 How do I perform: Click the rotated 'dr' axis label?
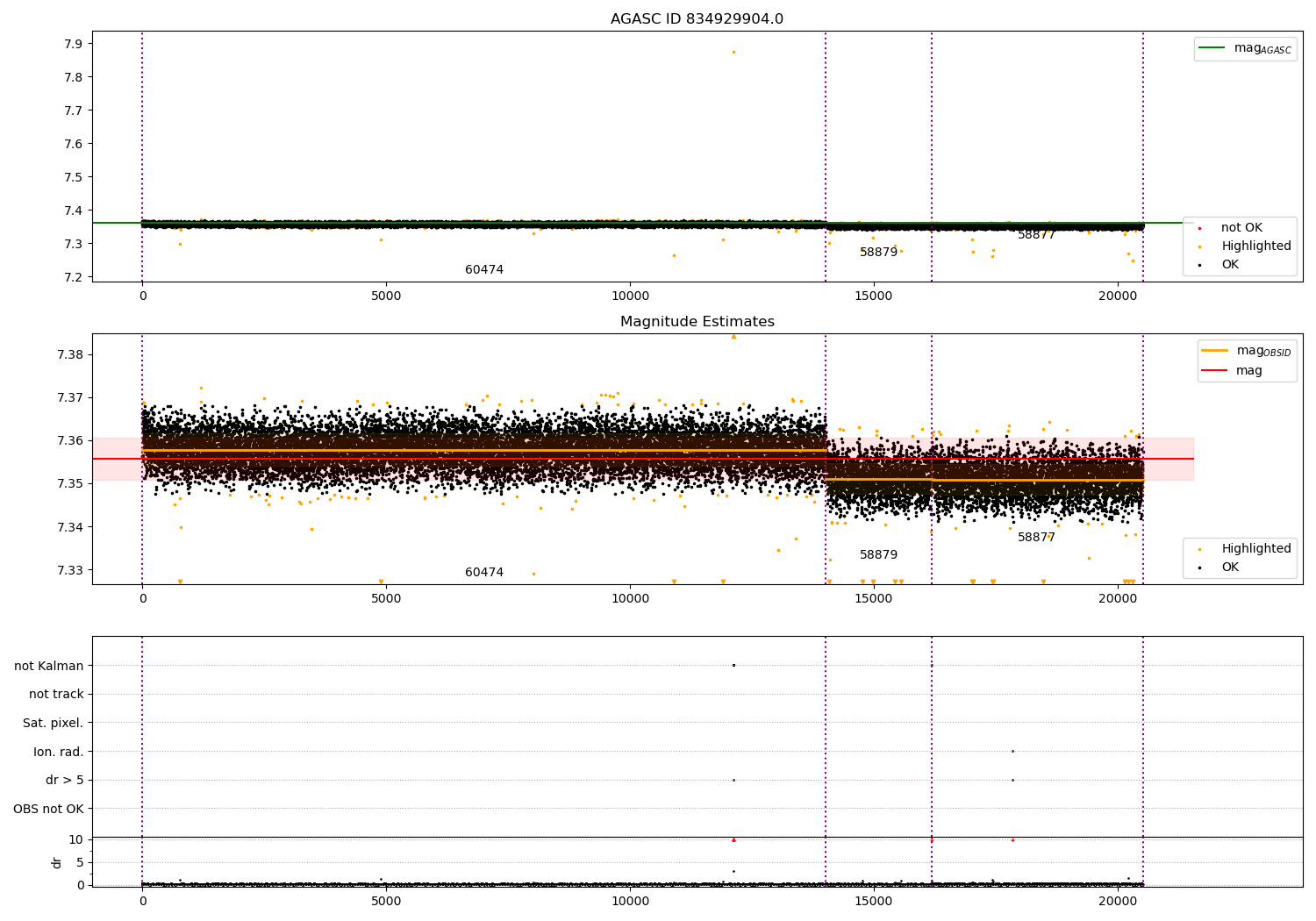(57, 862)
